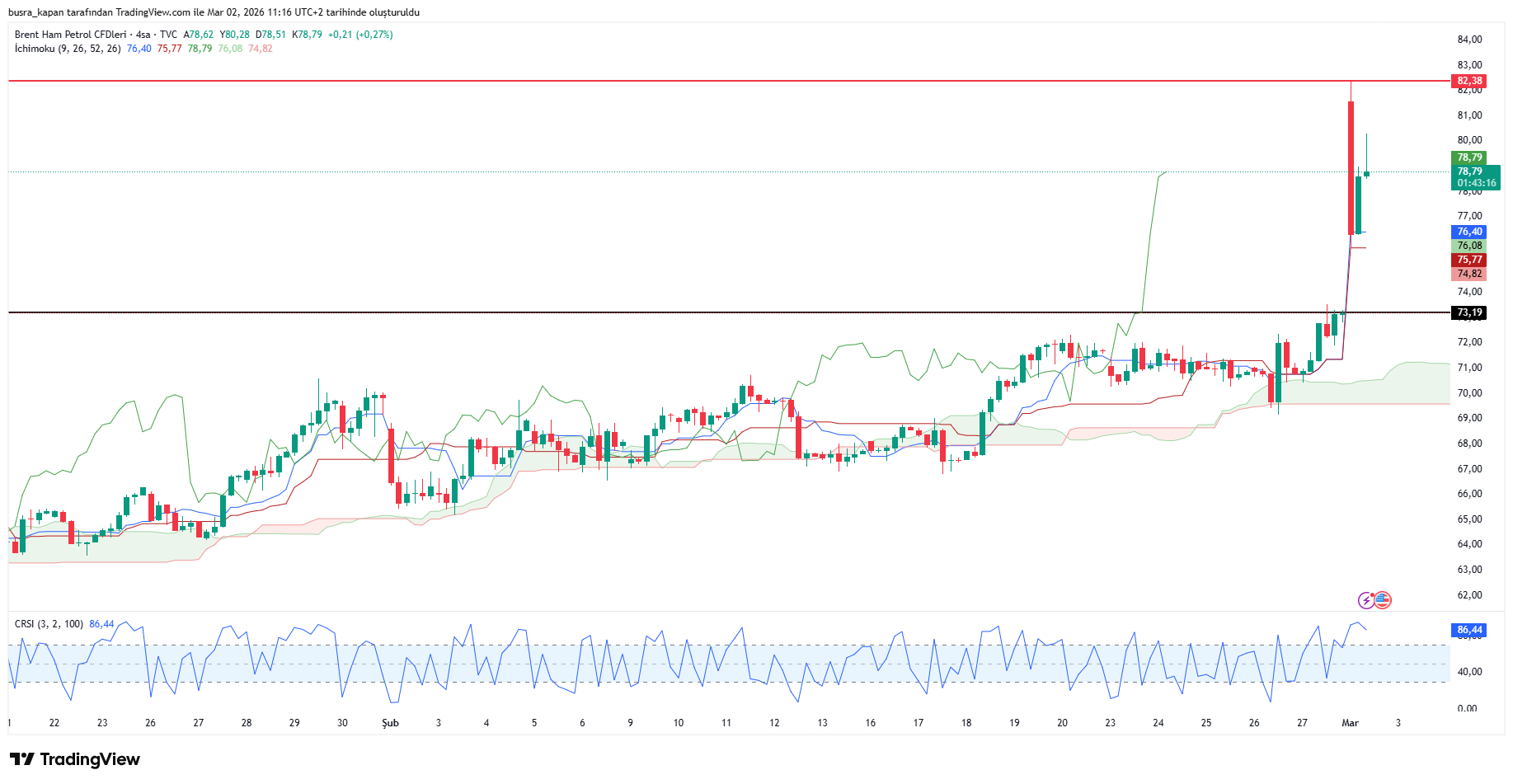
Task: Click the 84,00 level on the price scale
Action: click(1469, 40)
